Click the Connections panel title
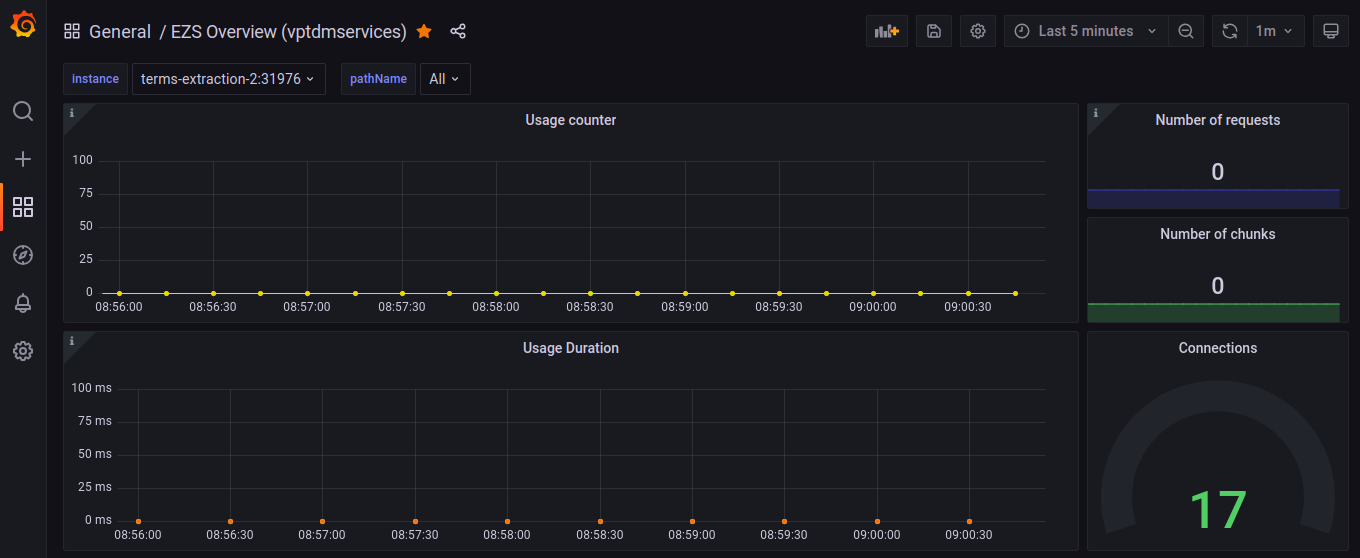The height and width of the screenshot is (558, 1360). pyautogui.click(x=1217, y=348)
